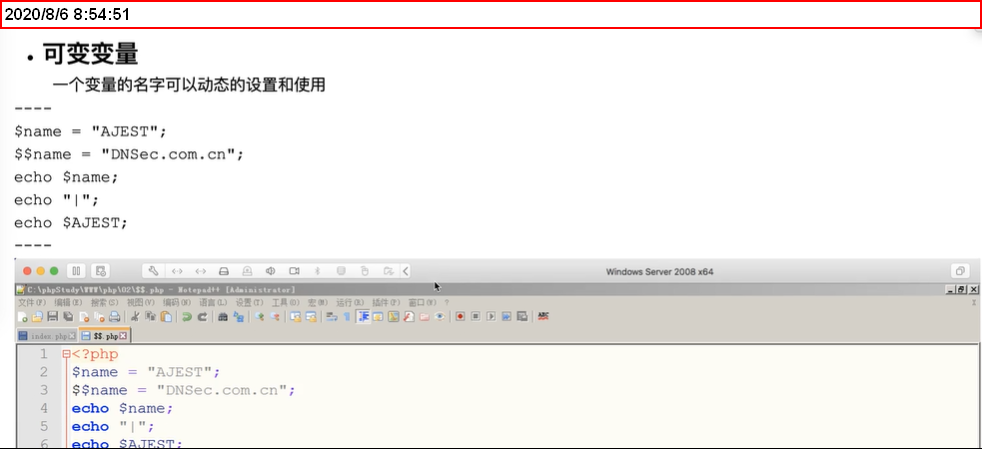The height and width of the screenshot is (449, 982).
Task: Open the 宏(M) menu
Action: coord(318,302)
